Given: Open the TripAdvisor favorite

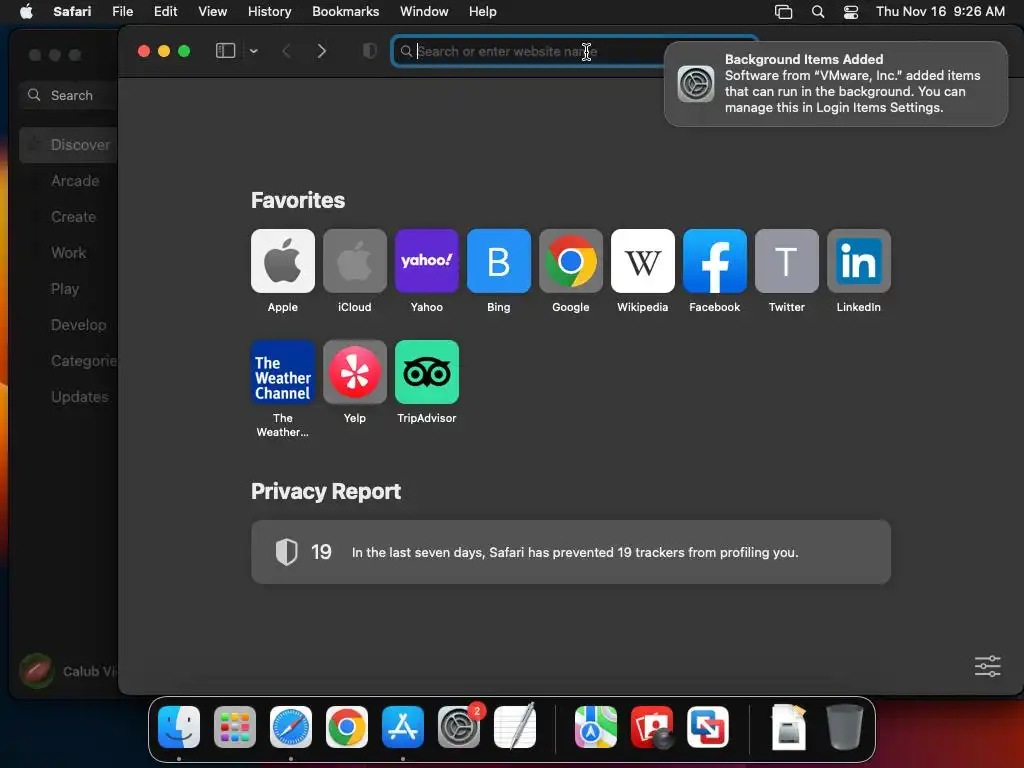Looking at the screenshot, I should [426, 372].
